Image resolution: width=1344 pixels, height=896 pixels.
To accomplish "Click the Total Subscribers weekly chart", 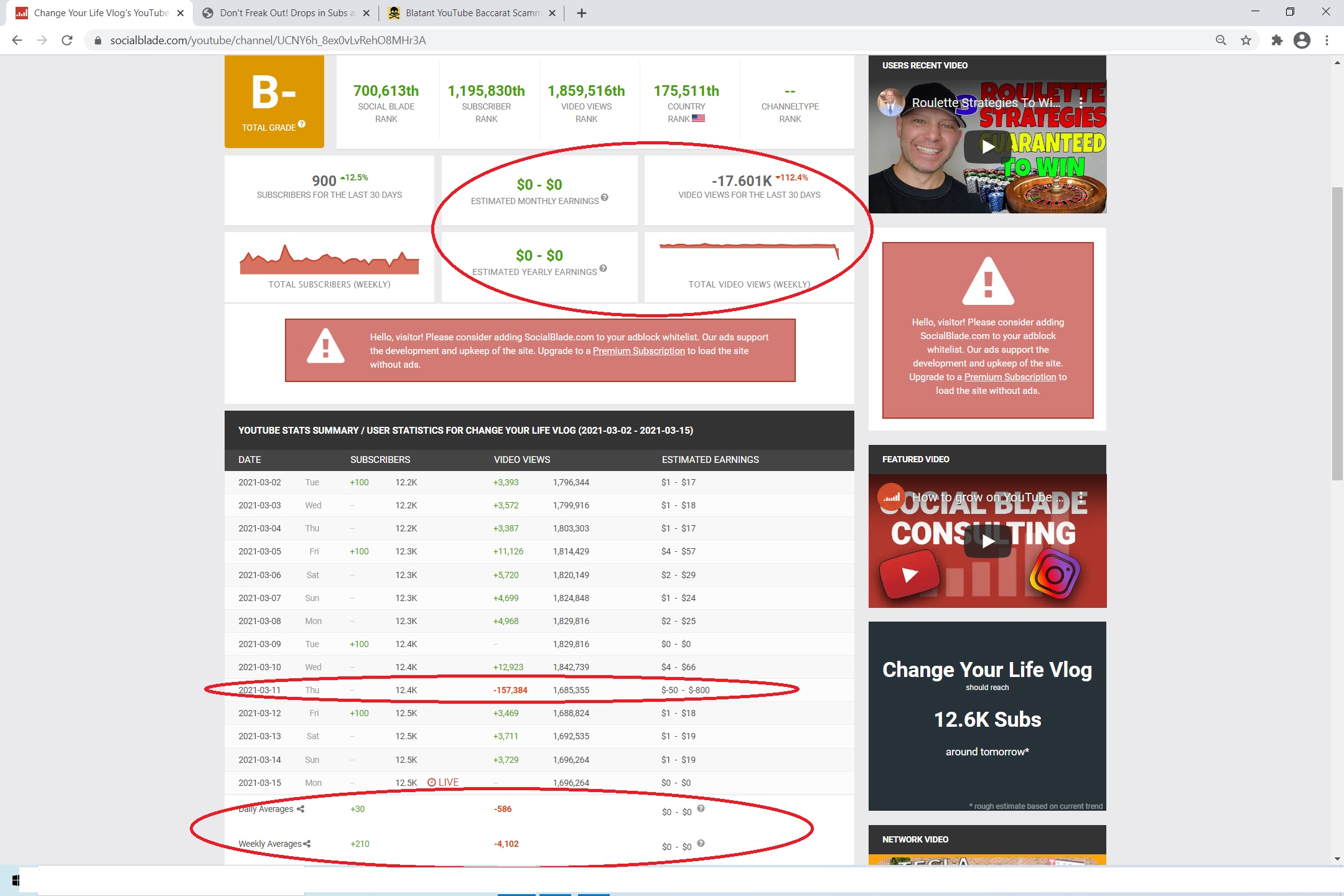I will tap(329, 259).
